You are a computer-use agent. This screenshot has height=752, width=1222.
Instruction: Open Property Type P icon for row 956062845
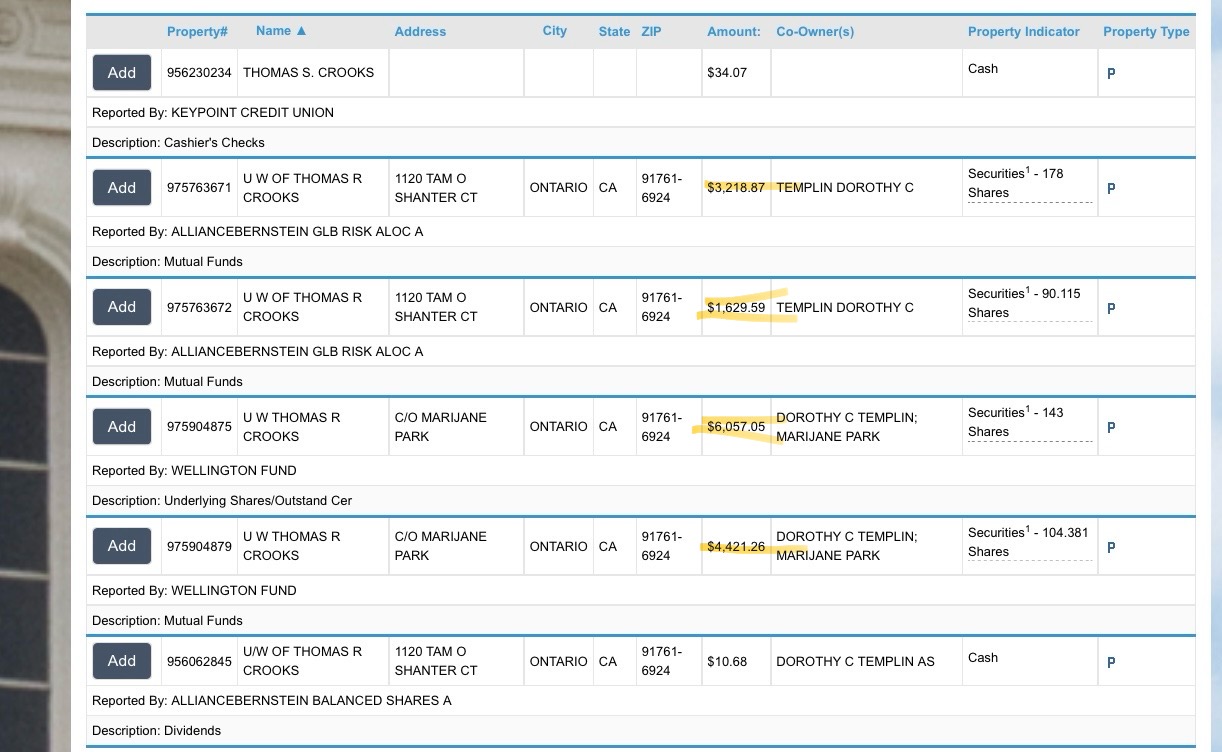pos(1111,662)
